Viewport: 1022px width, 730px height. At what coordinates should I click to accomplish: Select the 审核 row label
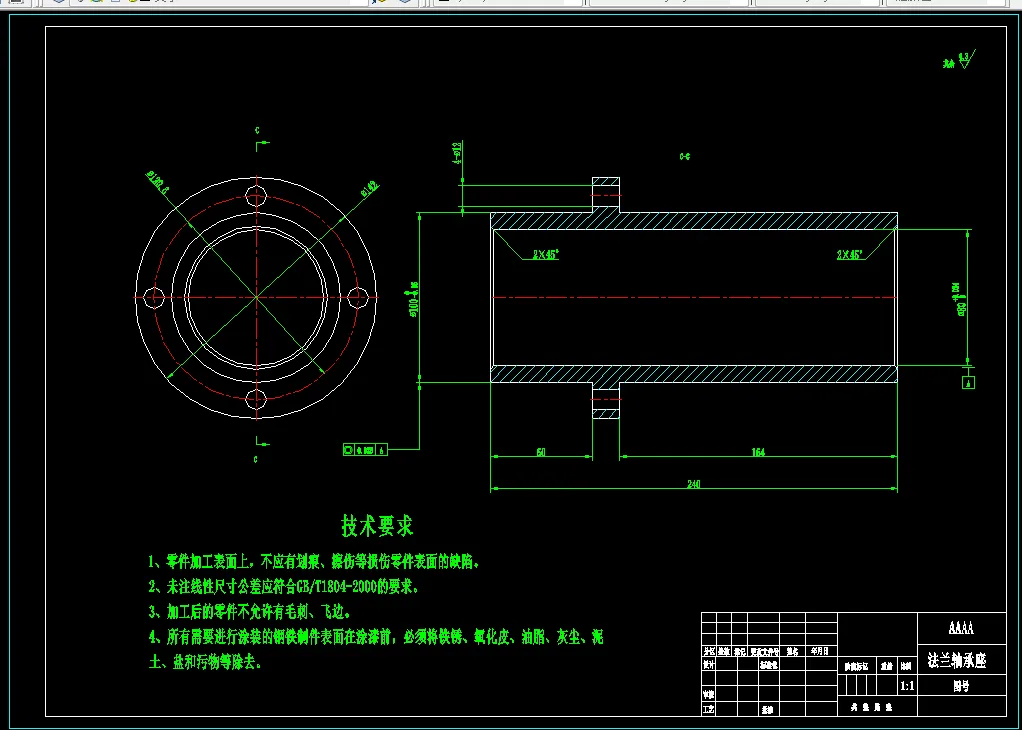click(x=708, y=695)
